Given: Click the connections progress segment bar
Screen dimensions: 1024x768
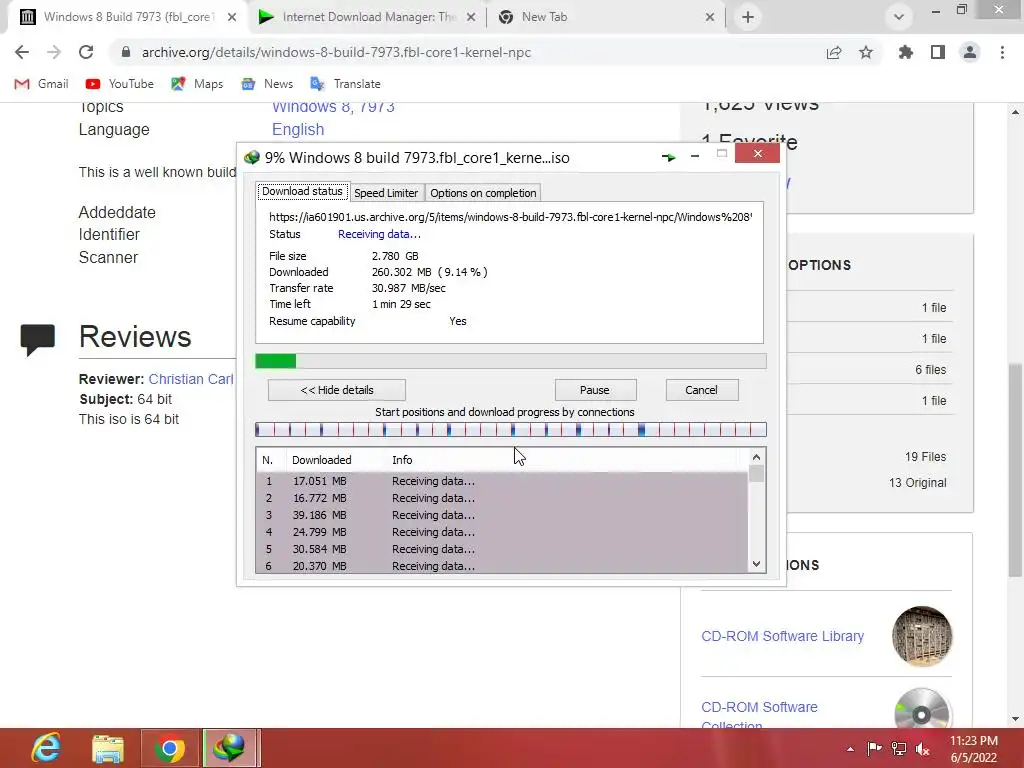Looking at the screenshot, I should click(x=511, y=429).
